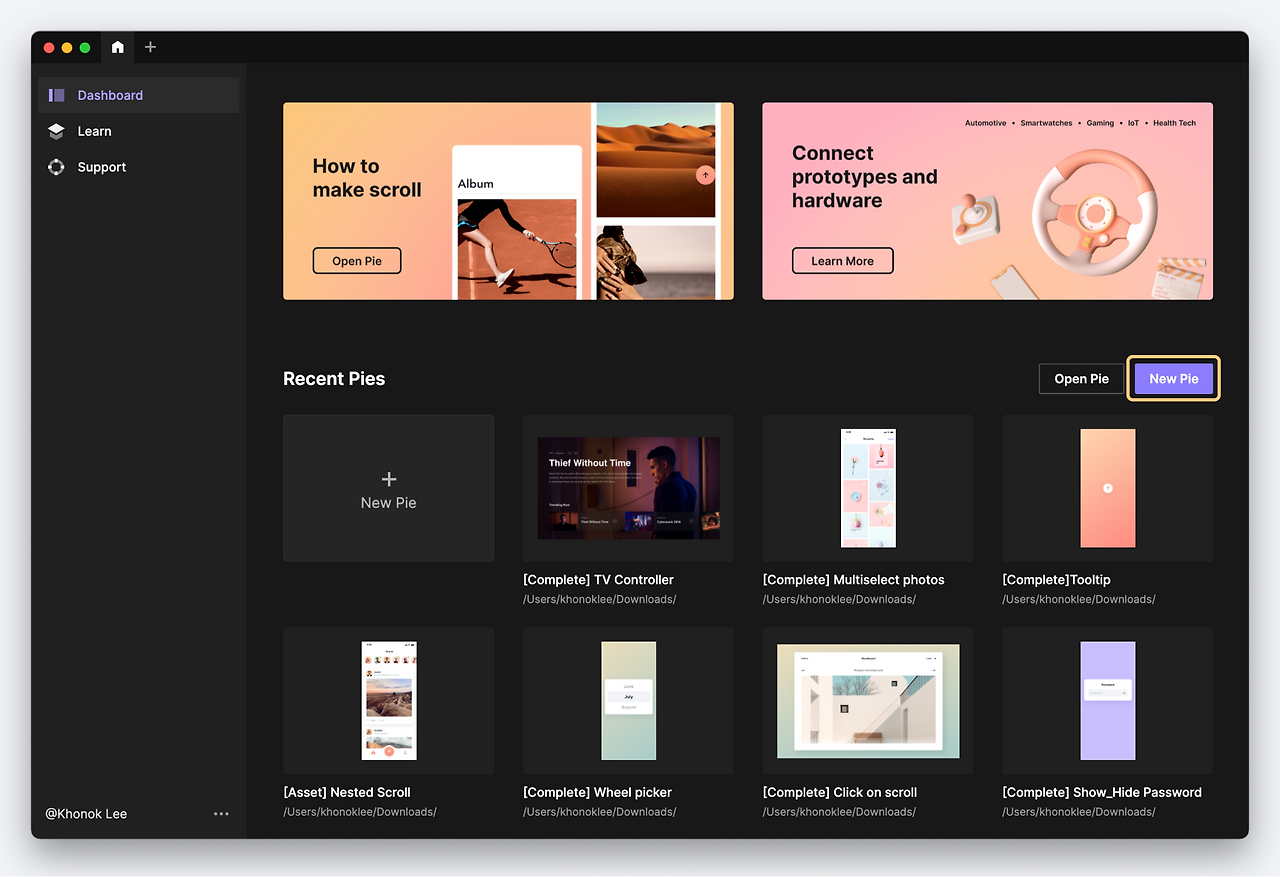Click the @Khonok Lee account name
Screen dimensions: 1280x877
tap(86, 814)
